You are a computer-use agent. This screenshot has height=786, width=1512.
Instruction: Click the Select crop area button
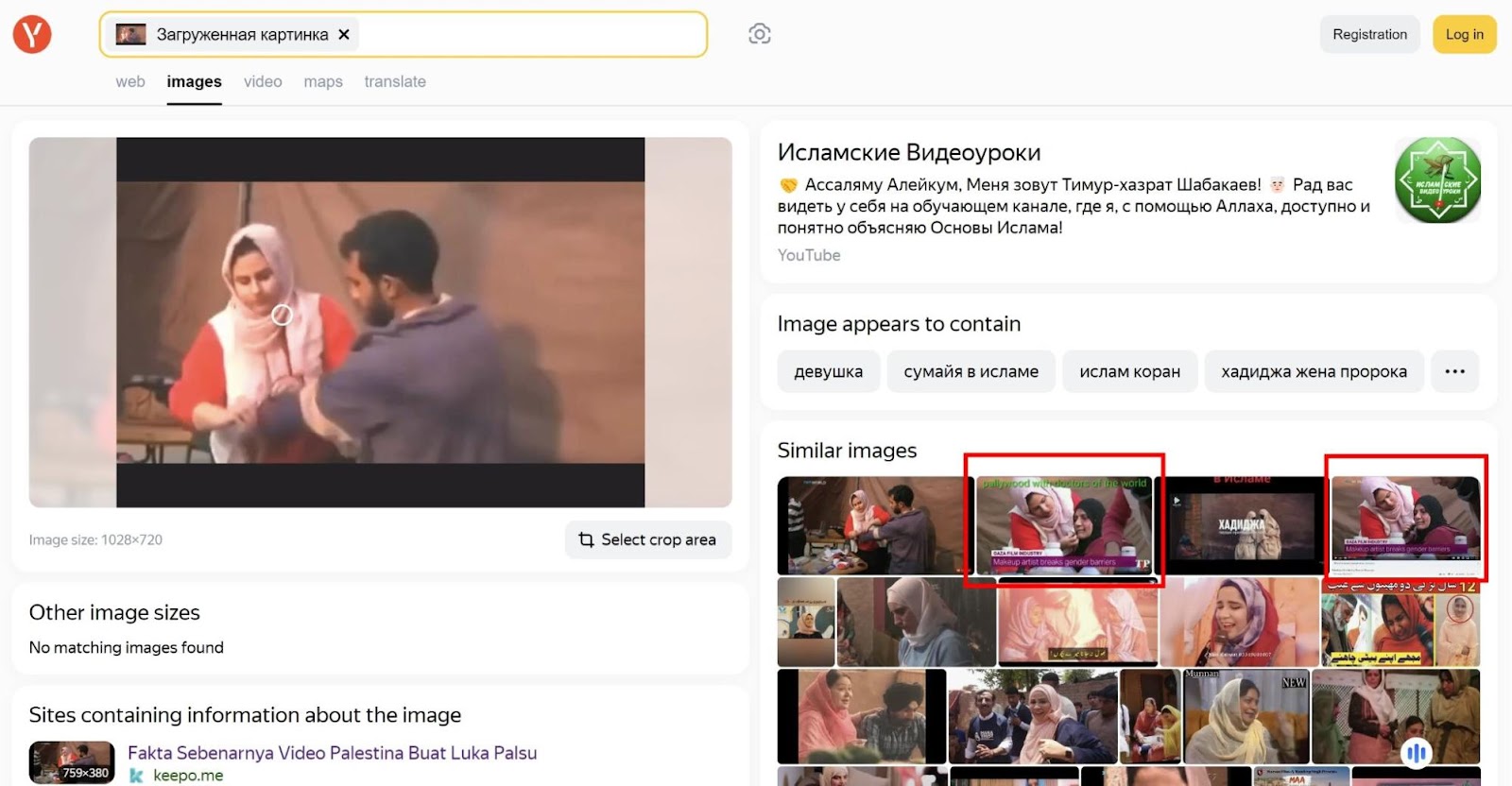point(648,539)
